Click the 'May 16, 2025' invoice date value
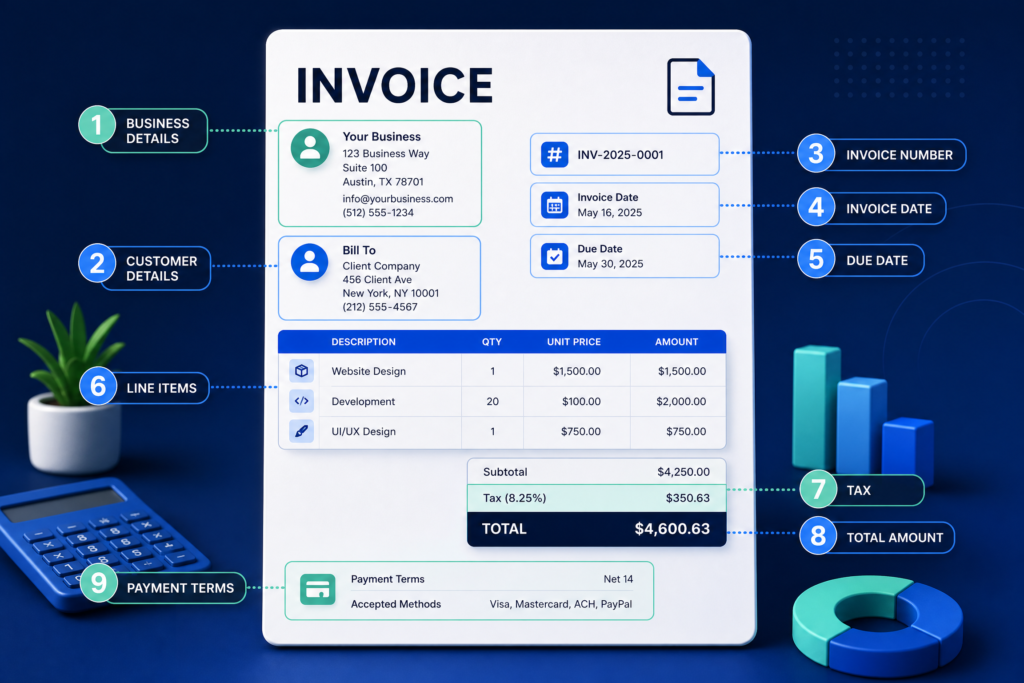Image resolution: width=1024 pixels, height=683 pixels. pyautogui.click(x=609, y=213)
